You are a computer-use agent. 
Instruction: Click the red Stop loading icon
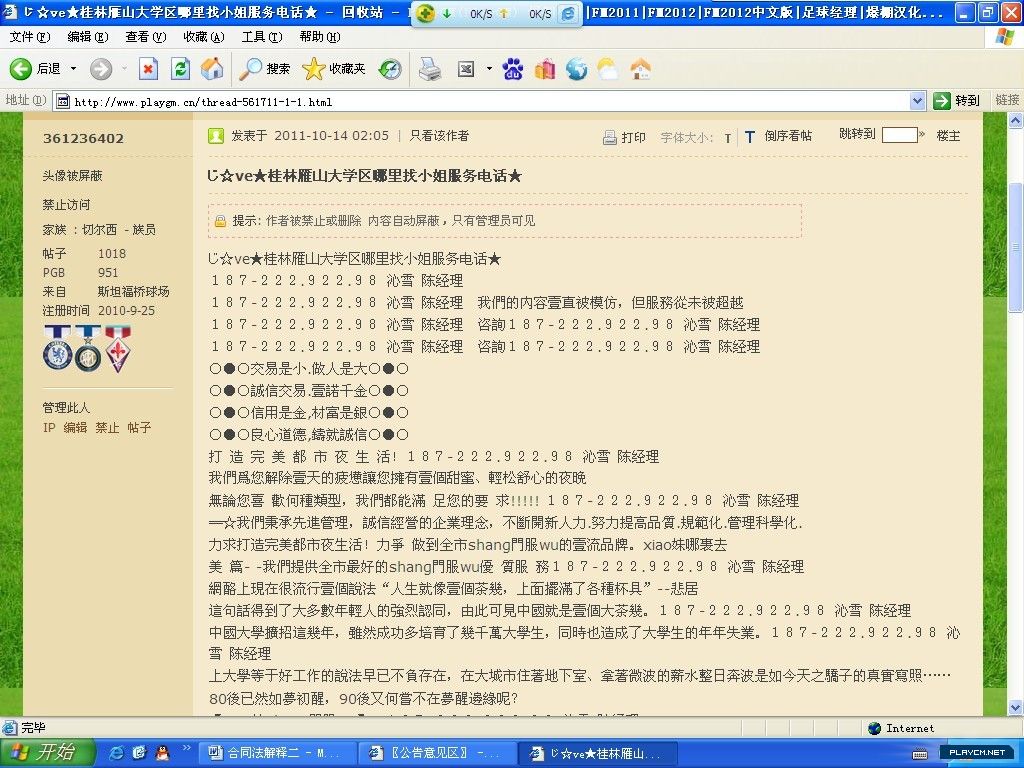[148, 69]
